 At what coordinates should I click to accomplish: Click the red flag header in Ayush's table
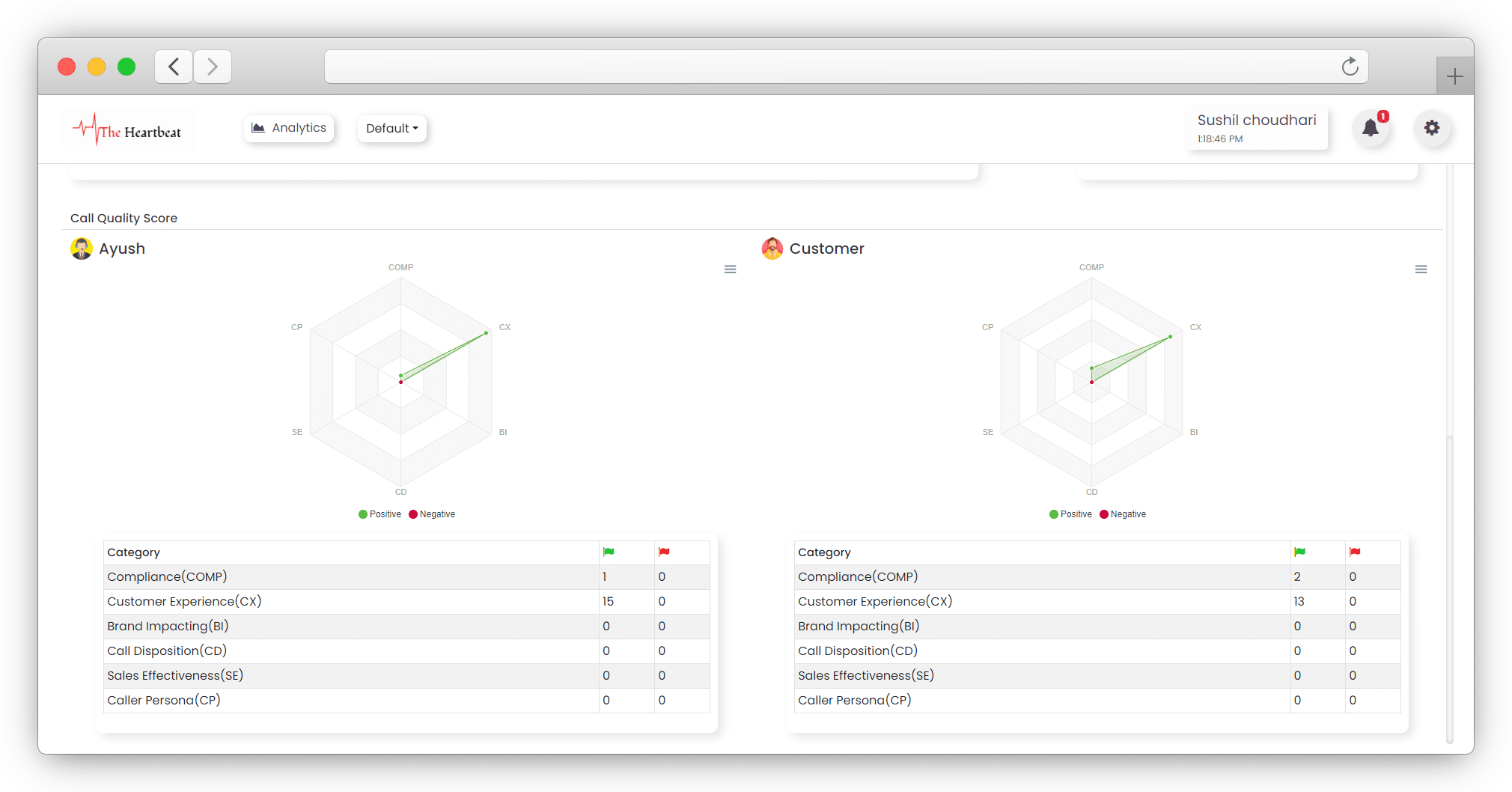[x=663, y=552]
